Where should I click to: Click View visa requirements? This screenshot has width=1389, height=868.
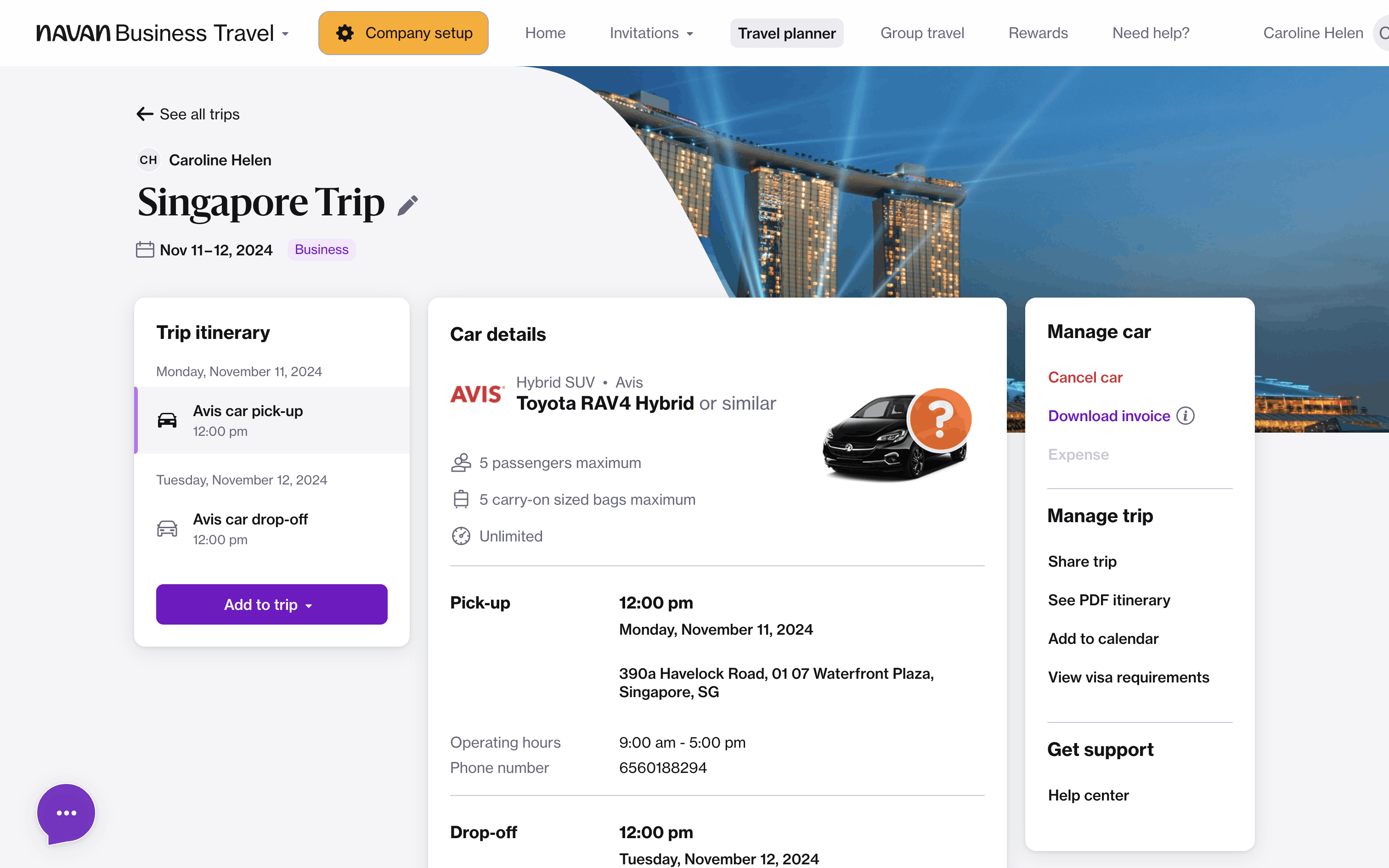1128,677
